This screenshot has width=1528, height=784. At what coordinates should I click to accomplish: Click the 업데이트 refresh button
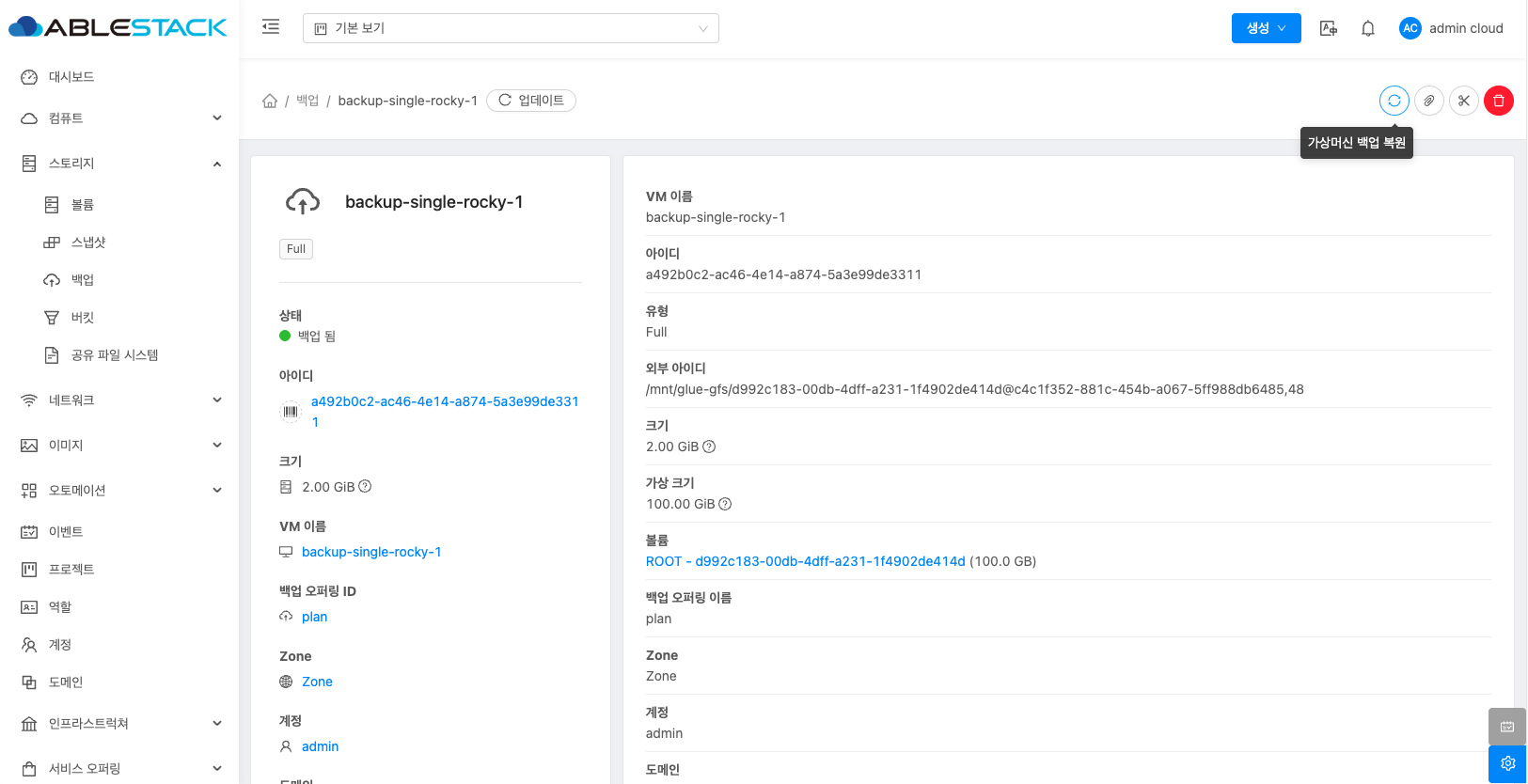[x=531, y=101]
